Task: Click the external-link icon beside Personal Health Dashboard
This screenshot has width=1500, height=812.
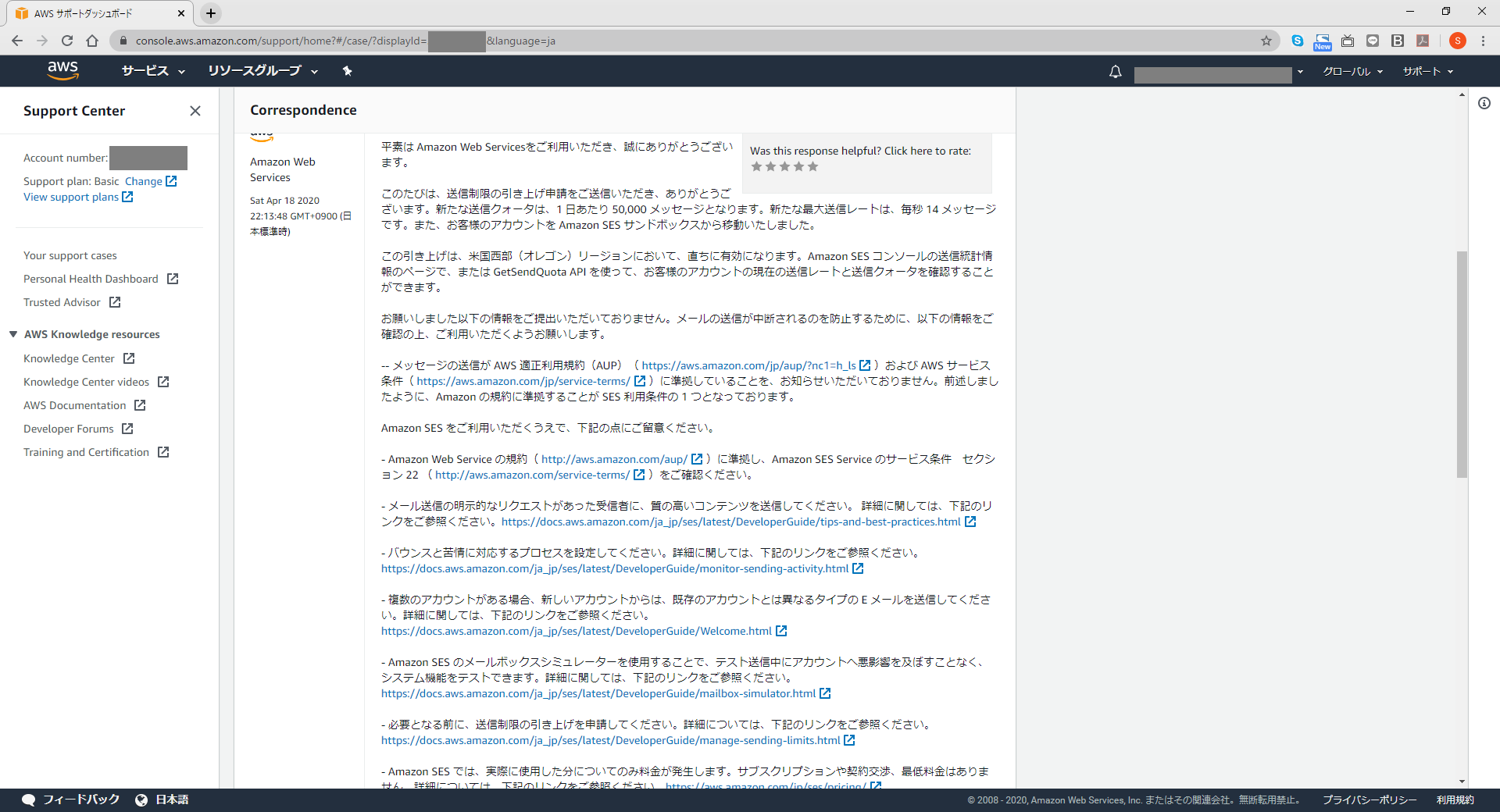Action: point(173,279)
